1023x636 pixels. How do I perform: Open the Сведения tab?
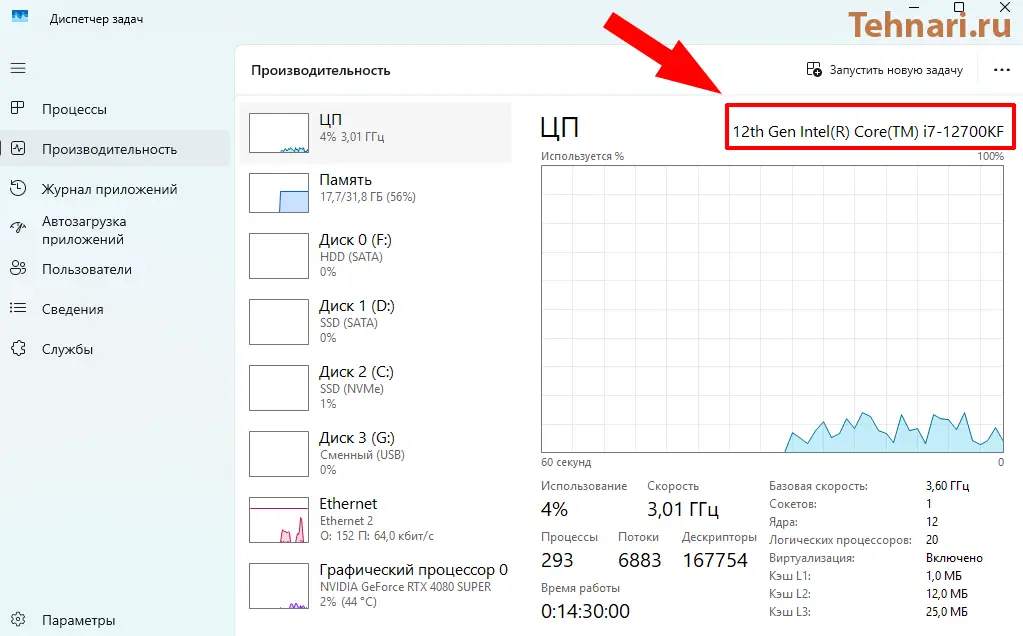pos(115,309)
